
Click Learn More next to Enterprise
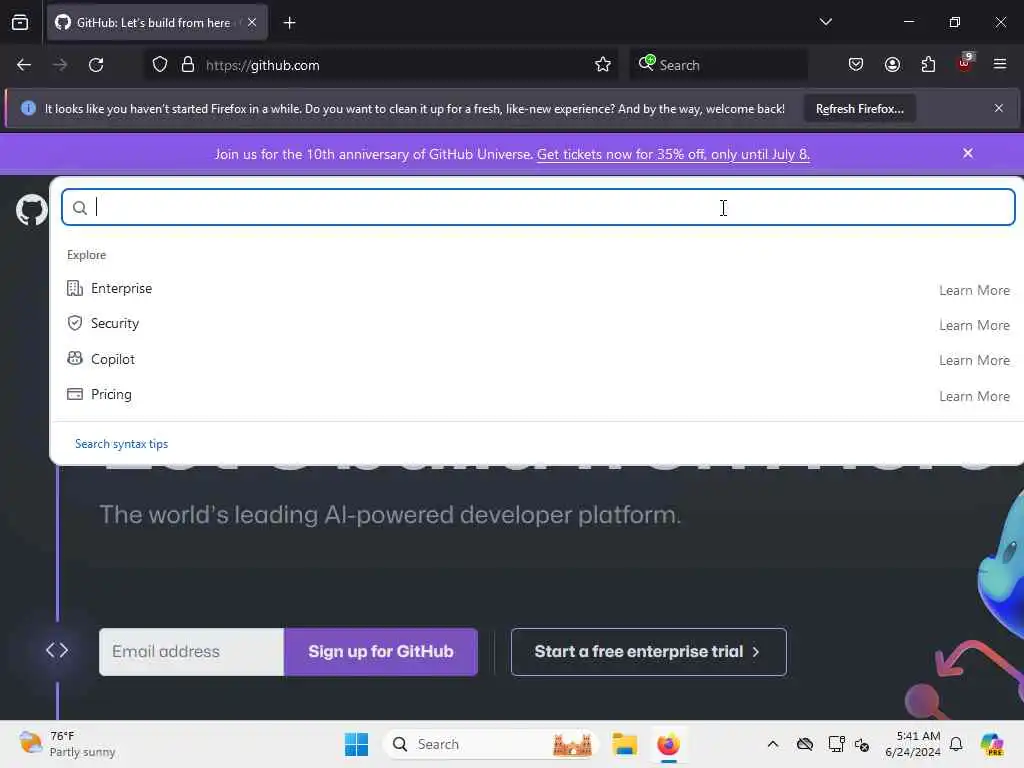tap(974, 290)
